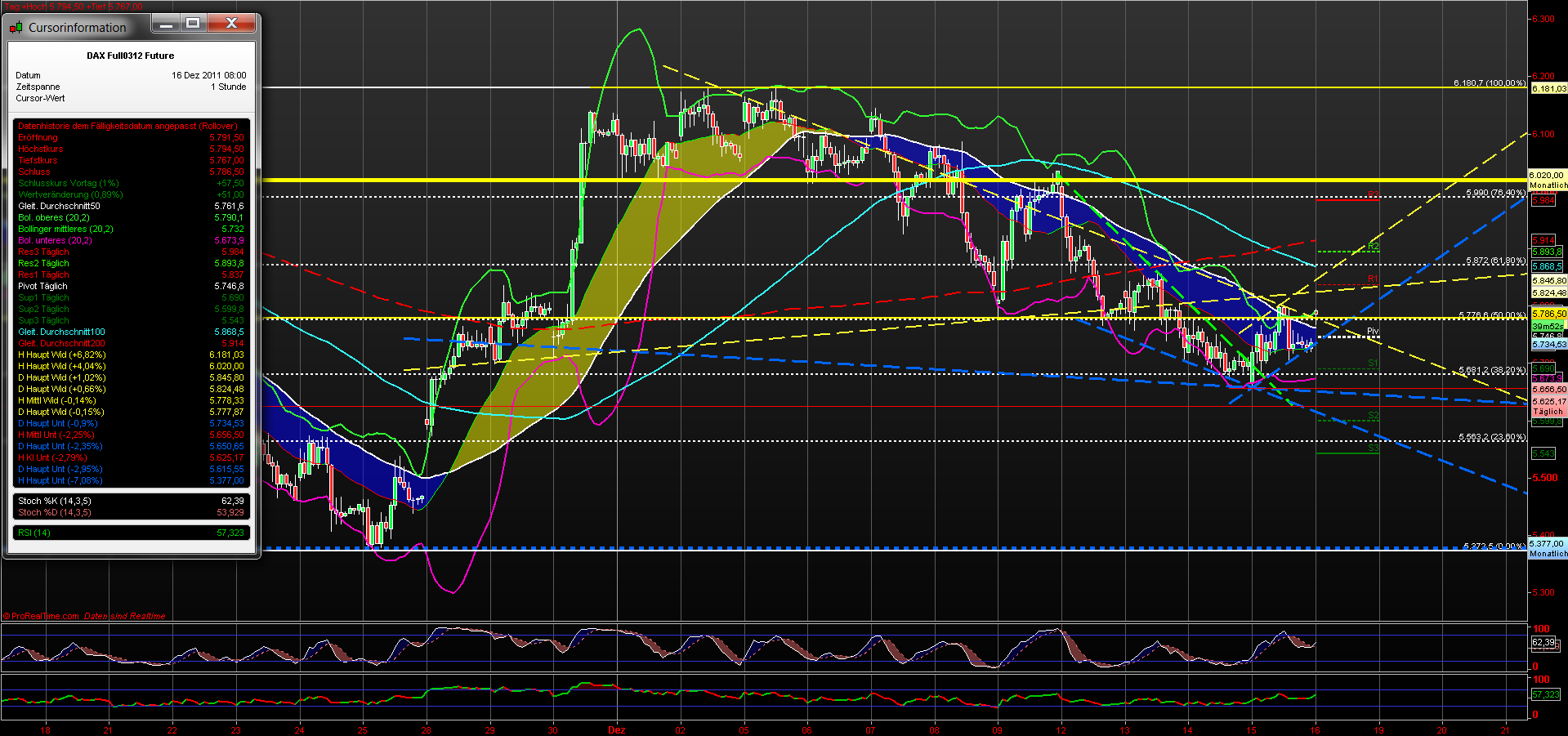Select the R2 resistance badge on the right

1373,248
